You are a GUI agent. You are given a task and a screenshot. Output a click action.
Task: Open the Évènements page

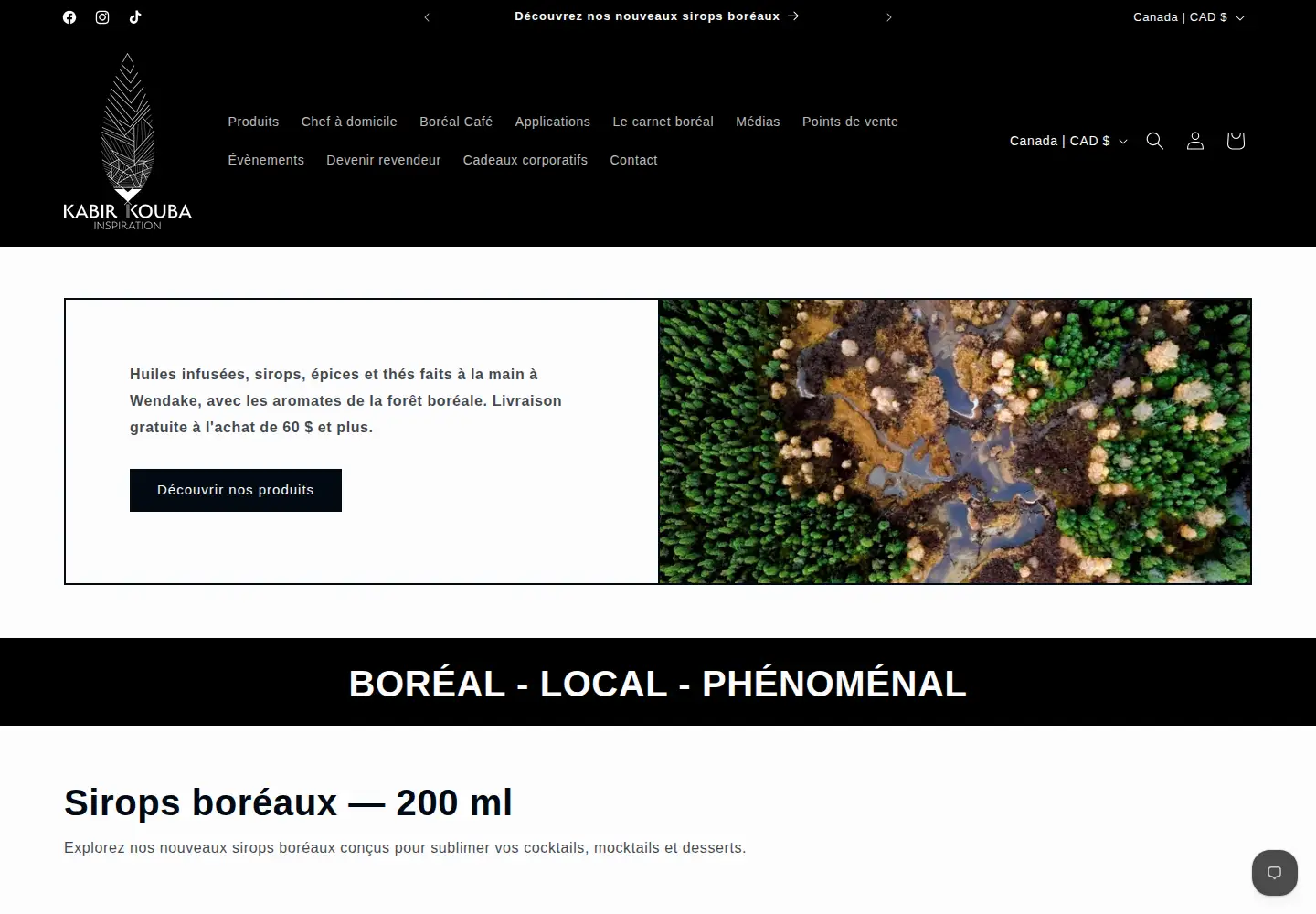pos(266,160)
